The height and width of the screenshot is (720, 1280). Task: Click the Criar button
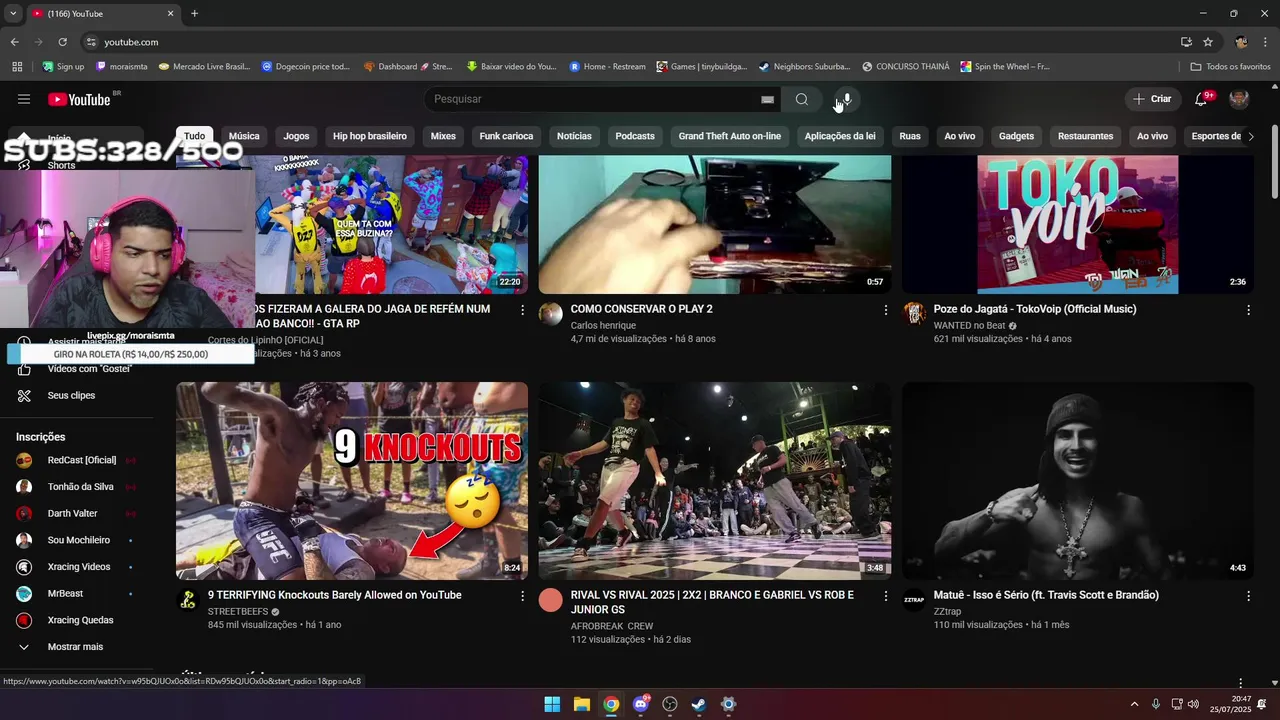pos(1151,99)
